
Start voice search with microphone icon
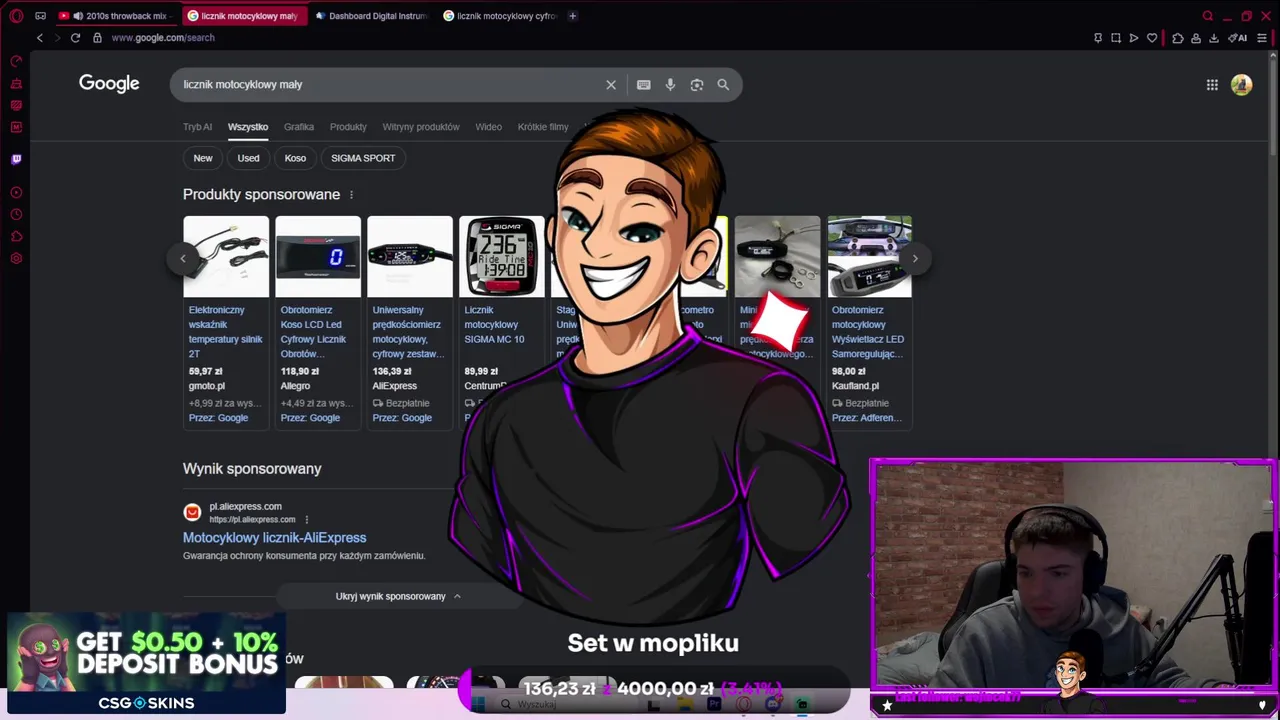pos(670,85)
